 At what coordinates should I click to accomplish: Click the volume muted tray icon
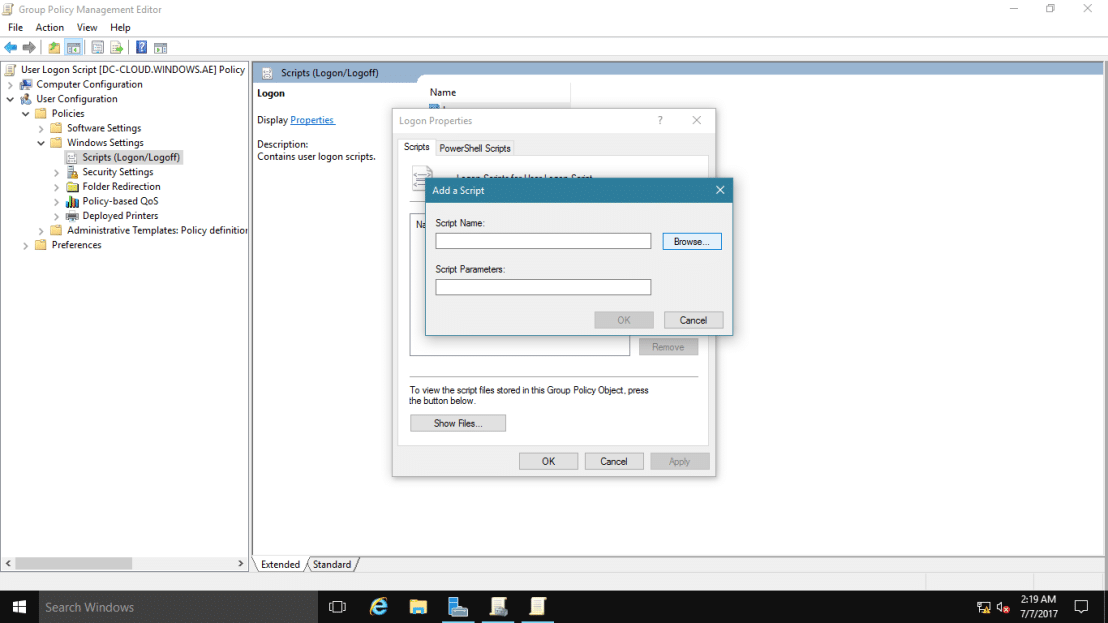coord(1003,607)
